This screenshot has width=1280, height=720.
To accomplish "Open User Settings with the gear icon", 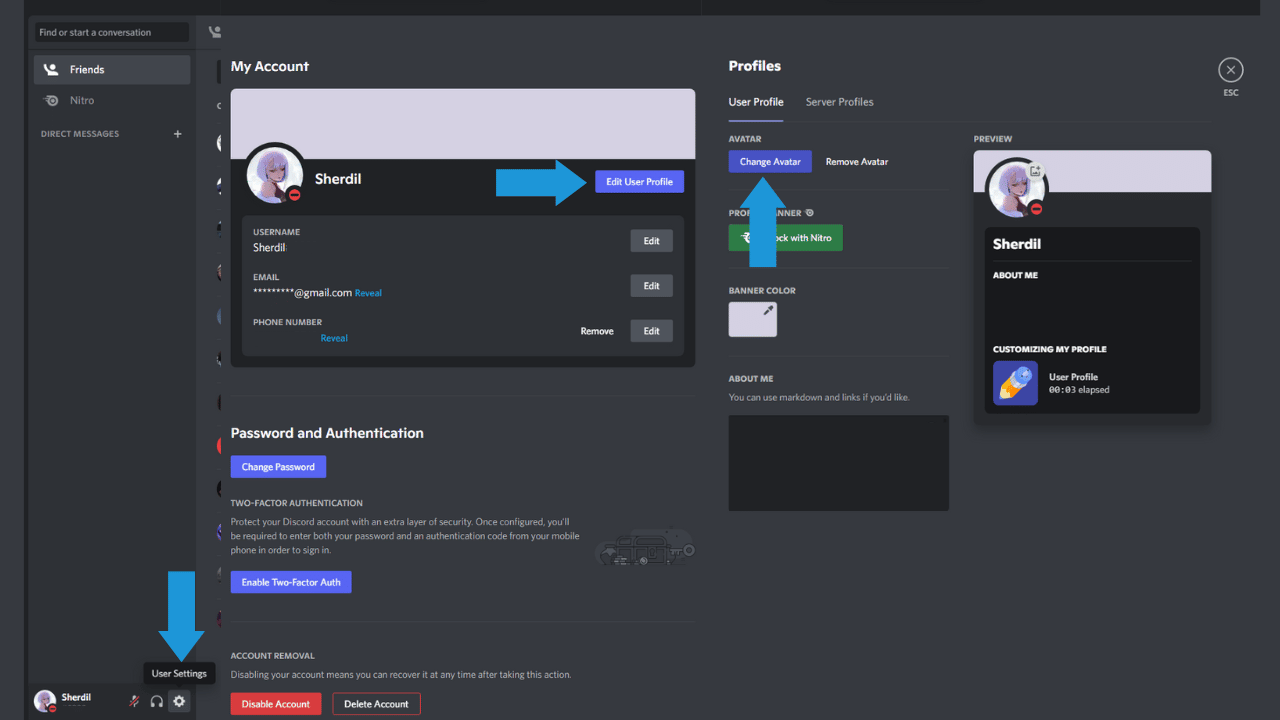I will [x=178, y=700].
